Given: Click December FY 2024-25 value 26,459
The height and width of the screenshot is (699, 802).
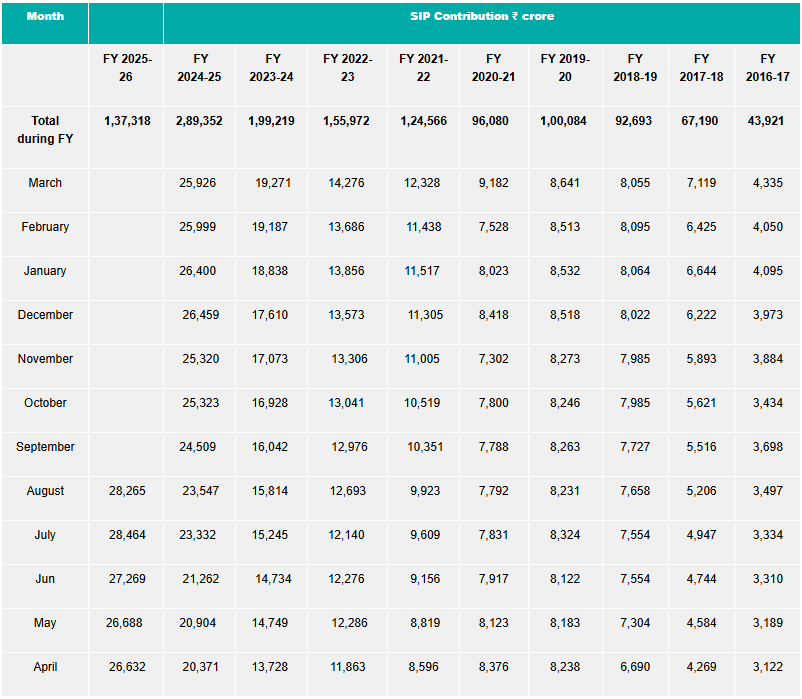Looking at the screenshot, I should tap(202, 315).
